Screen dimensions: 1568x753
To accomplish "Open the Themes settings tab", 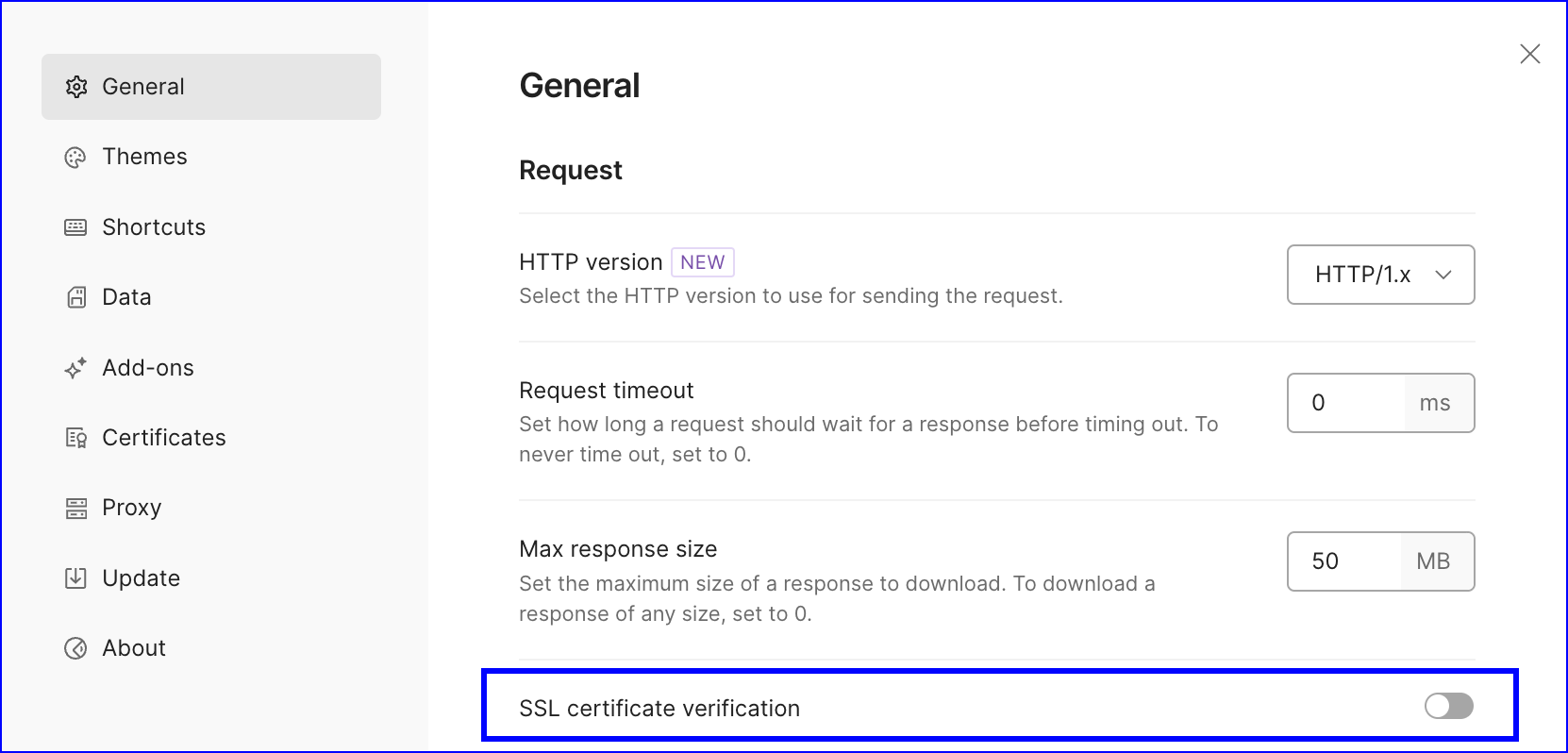I will coord(144,157).
